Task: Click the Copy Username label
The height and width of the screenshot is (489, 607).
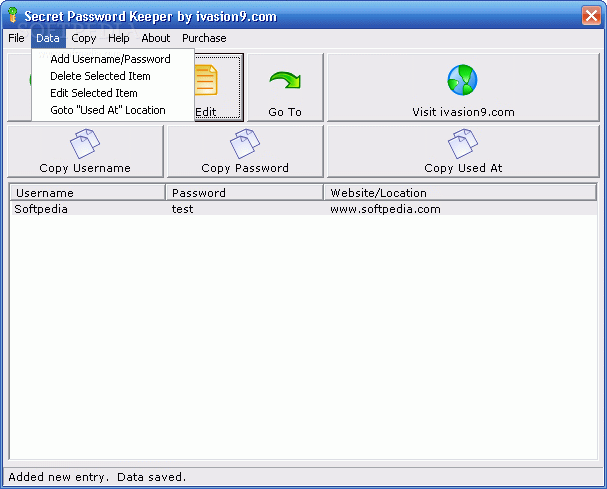Action: pyautogui.click(x=85, y=168)
